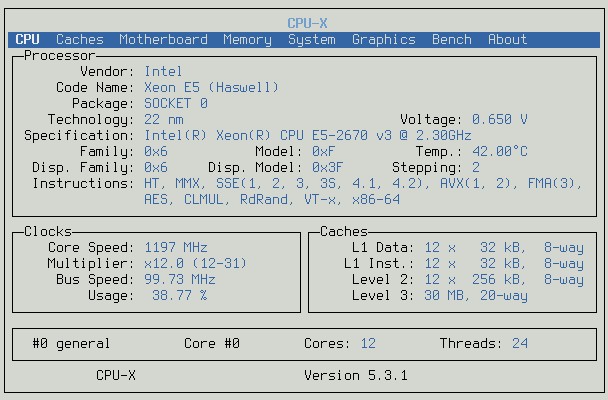Select the '#0 general' core type selector
This screenshot has height=400, width=608.
(x=71, y=344)
